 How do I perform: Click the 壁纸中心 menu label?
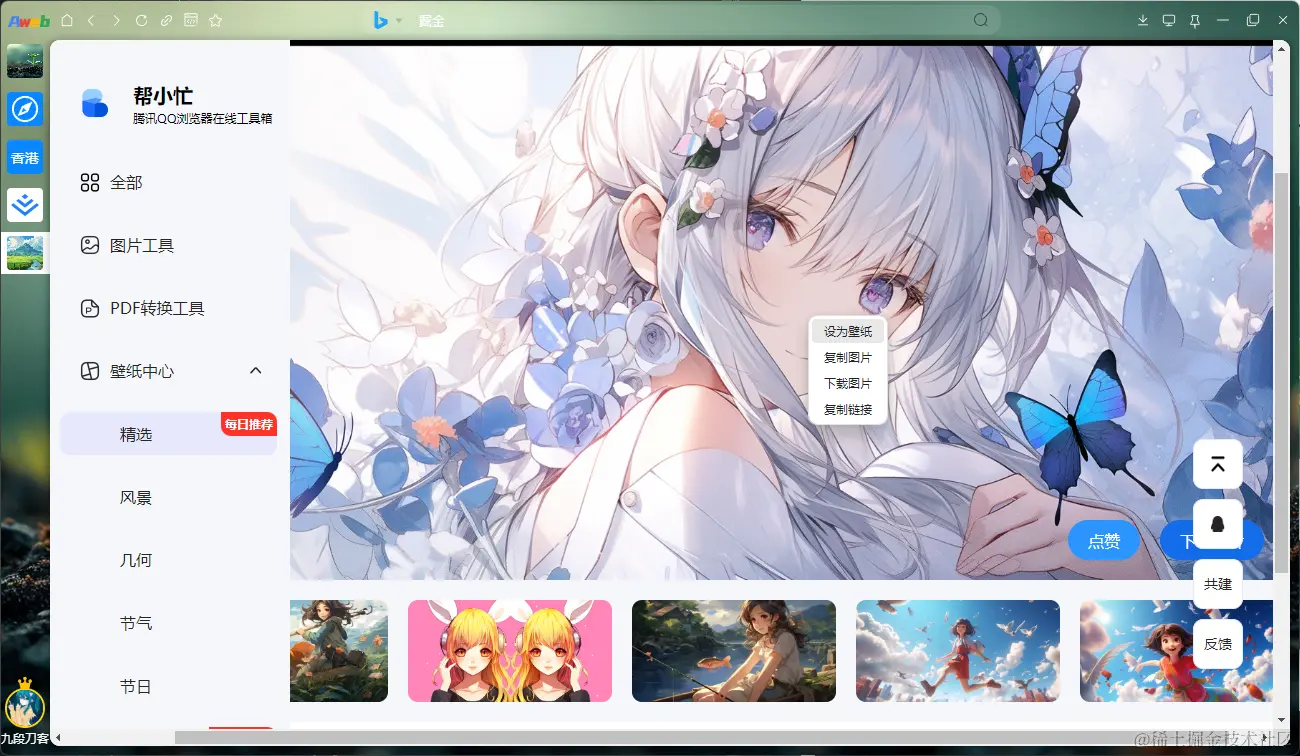(x=142, y=372)
